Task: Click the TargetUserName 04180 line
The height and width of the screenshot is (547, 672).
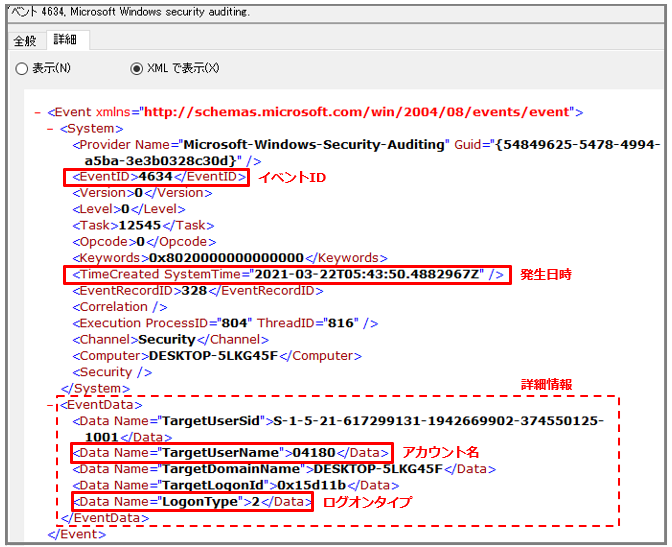Action: click(231, 453)
